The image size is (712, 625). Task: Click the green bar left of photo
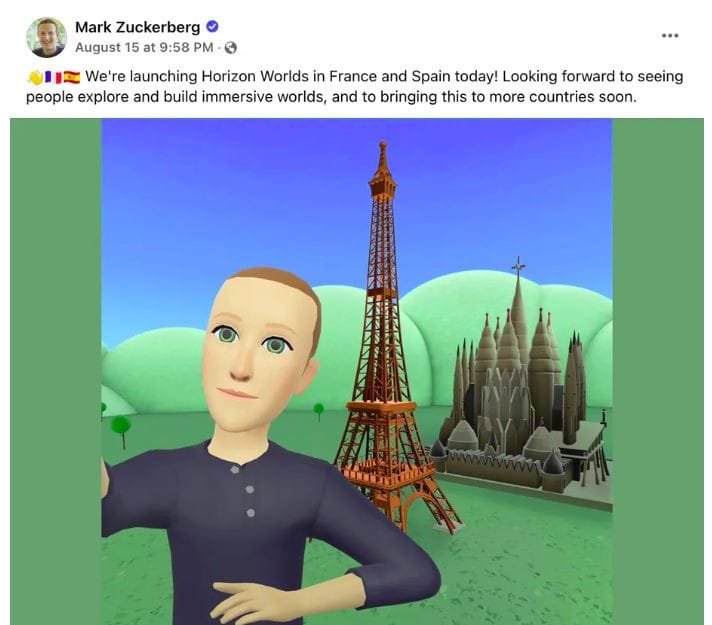[56, 372]
